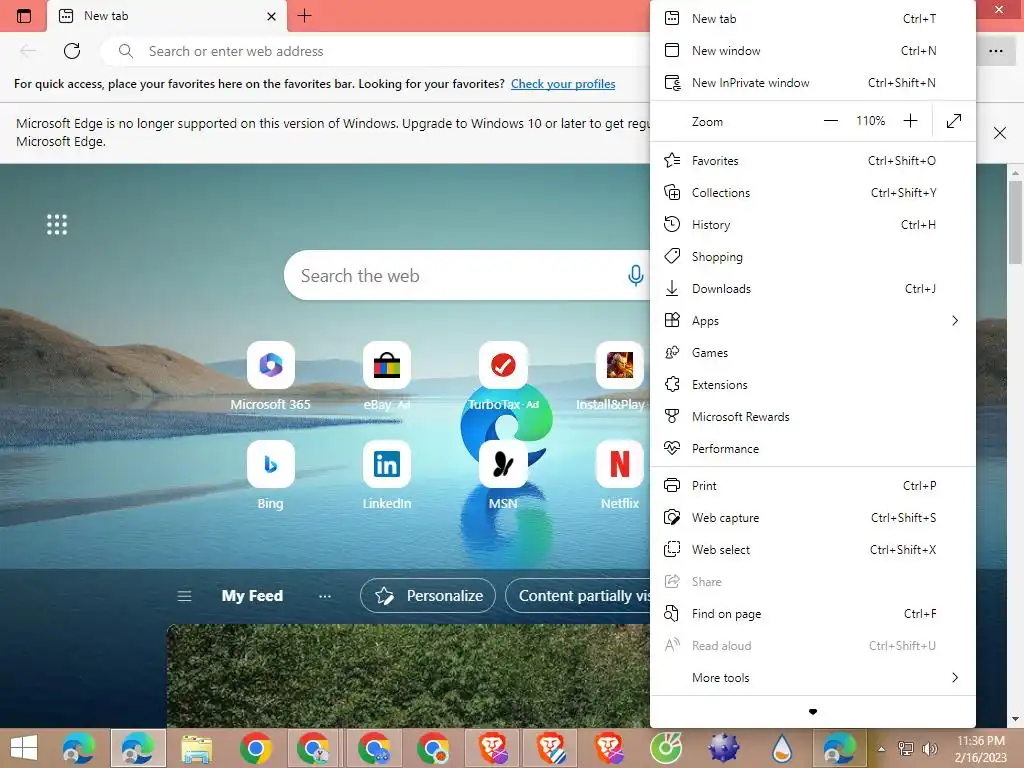The width and height of the screenshot is (1024, 768).
Task: Expand the Apps submenu
Action: pyautogui.click(x=812, y=320)
